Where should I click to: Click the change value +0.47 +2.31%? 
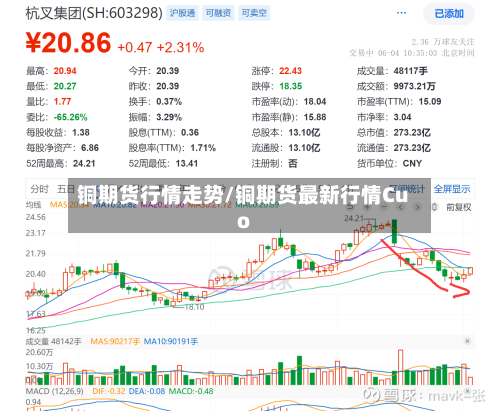161,48
